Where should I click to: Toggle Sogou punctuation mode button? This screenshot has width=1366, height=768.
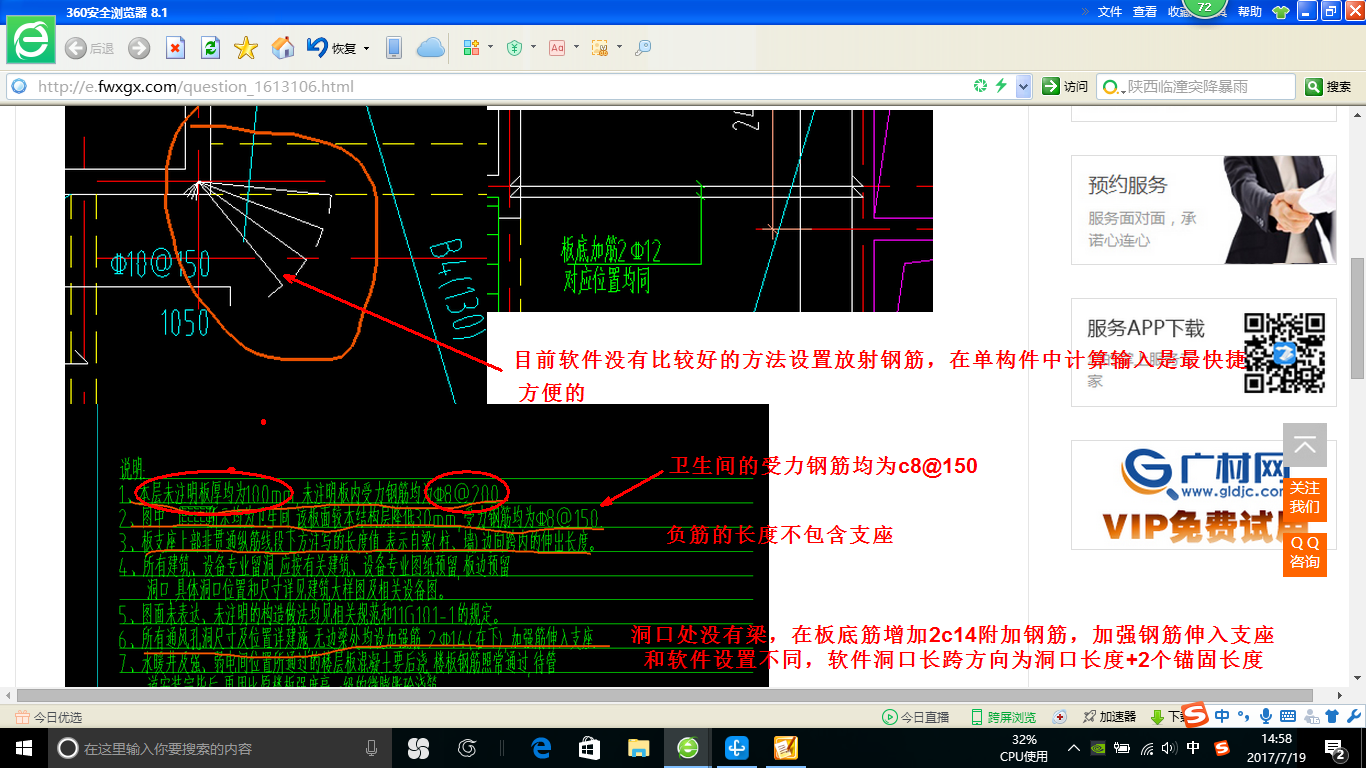point(1244,716)
